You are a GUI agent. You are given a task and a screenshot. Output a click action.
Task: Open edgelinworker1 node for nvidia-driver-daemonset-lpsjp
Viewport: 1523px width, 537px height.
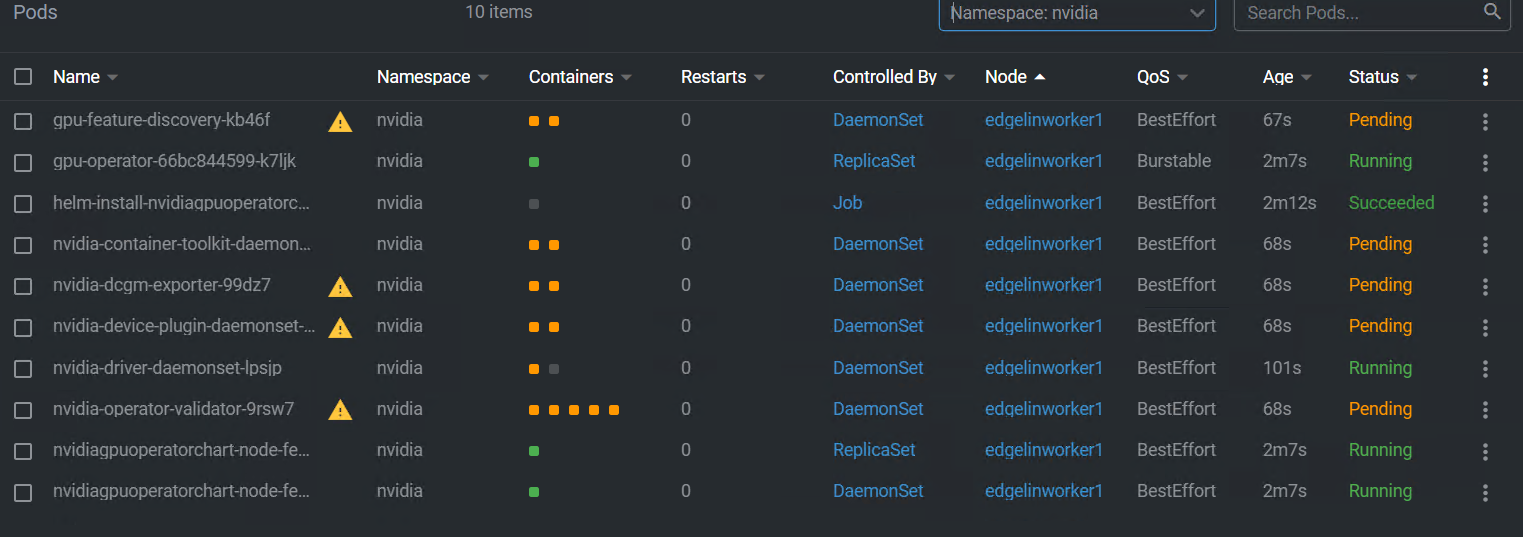pos(1043,368)
